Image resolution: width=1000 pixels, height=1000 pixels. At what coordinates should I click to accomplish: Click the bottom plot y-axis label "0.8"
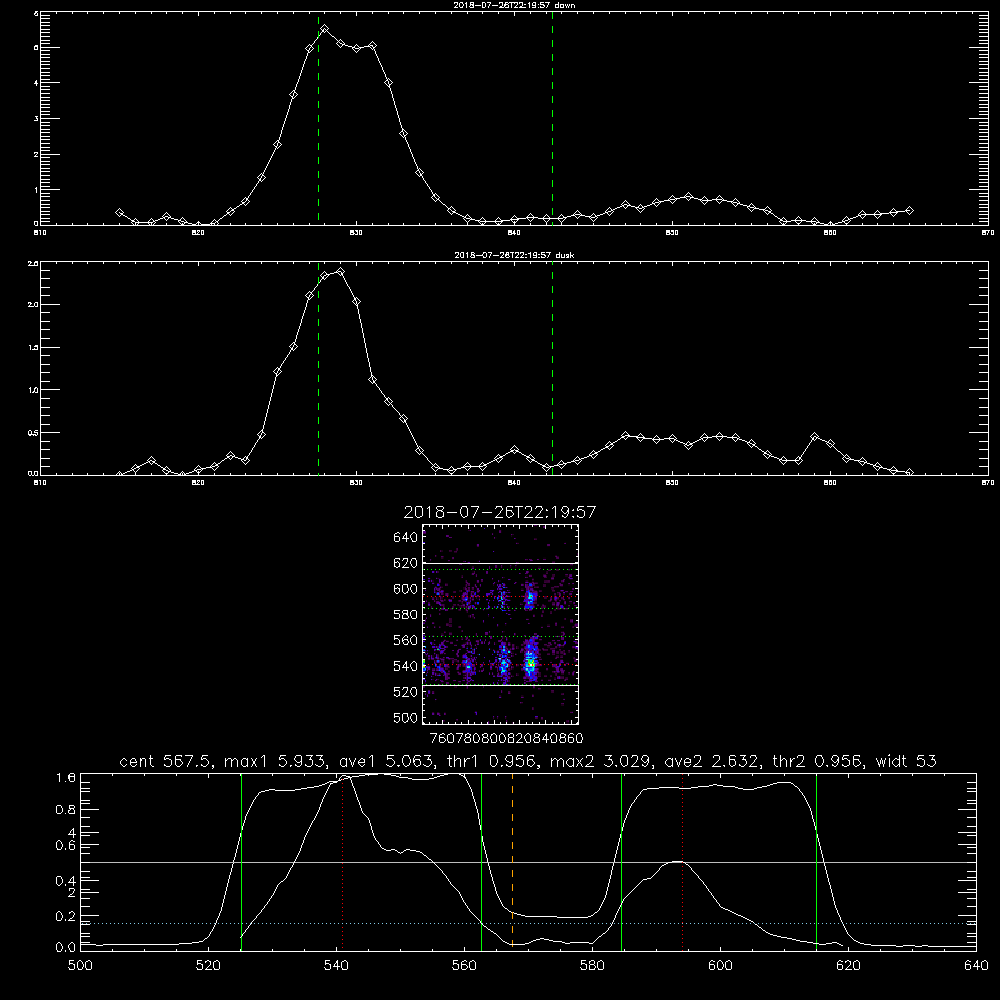coord(66,810)
